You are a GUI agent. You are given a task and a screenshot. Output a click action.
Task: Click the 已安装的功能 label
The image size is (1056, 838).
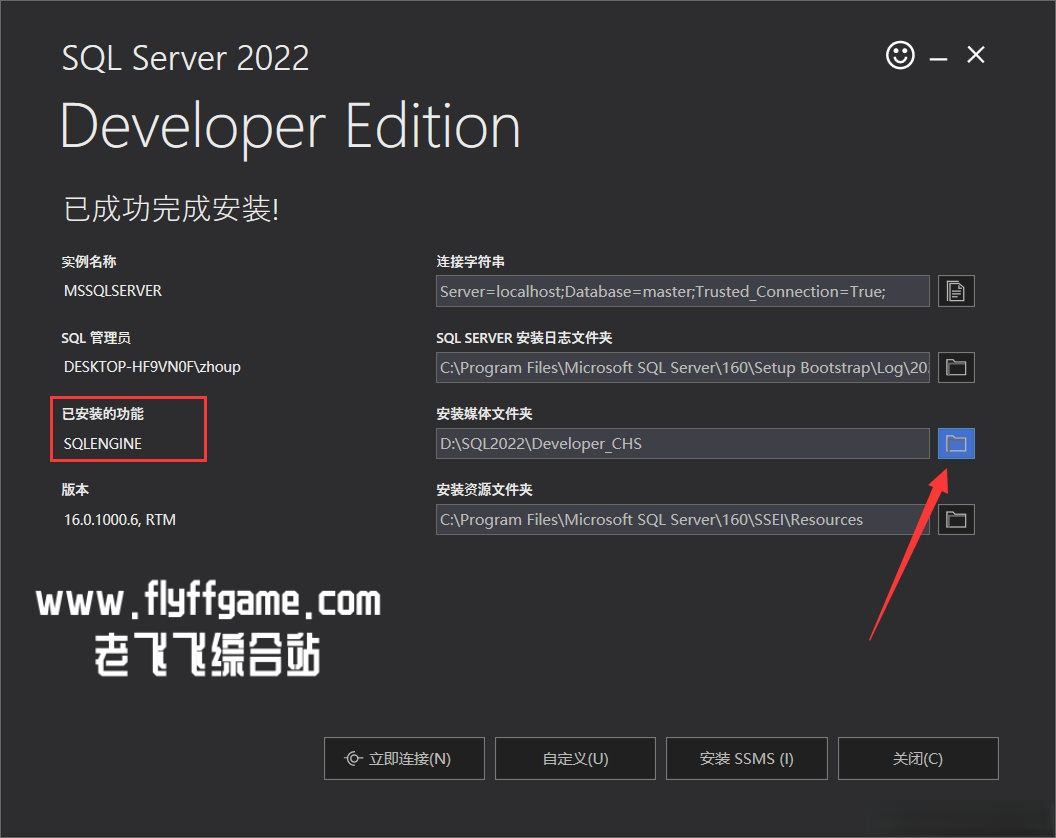coord(102,414)
